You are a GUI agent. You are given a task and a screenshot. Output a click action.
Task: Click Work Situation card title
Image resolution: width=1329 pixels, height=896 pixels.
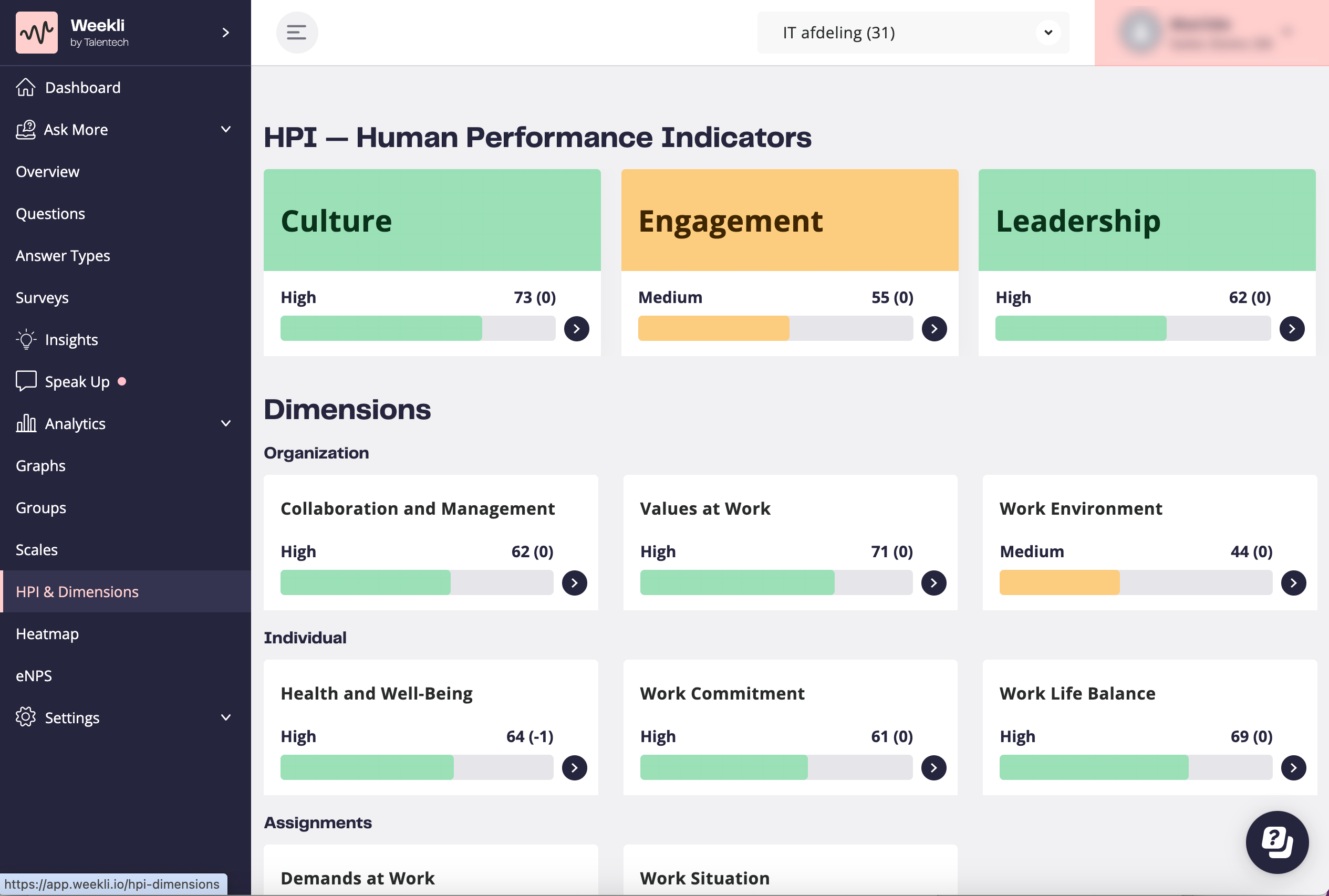704,878
